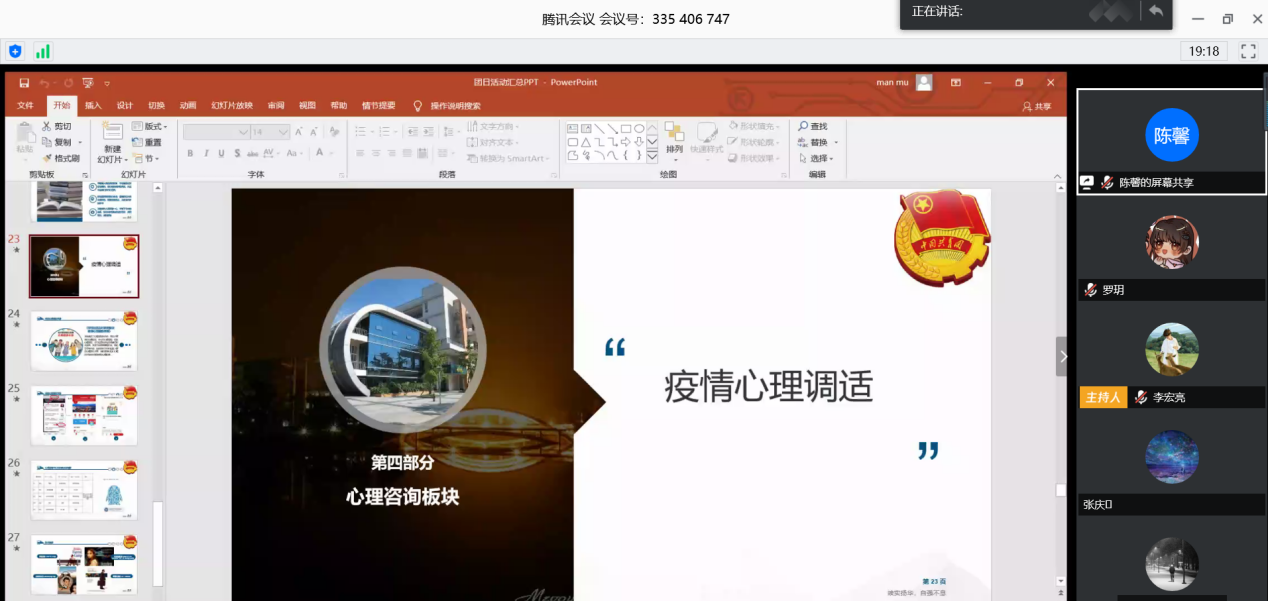Click the Arrange (排列) icon
The image size is (1268, 601).
[x=674, y=135]
